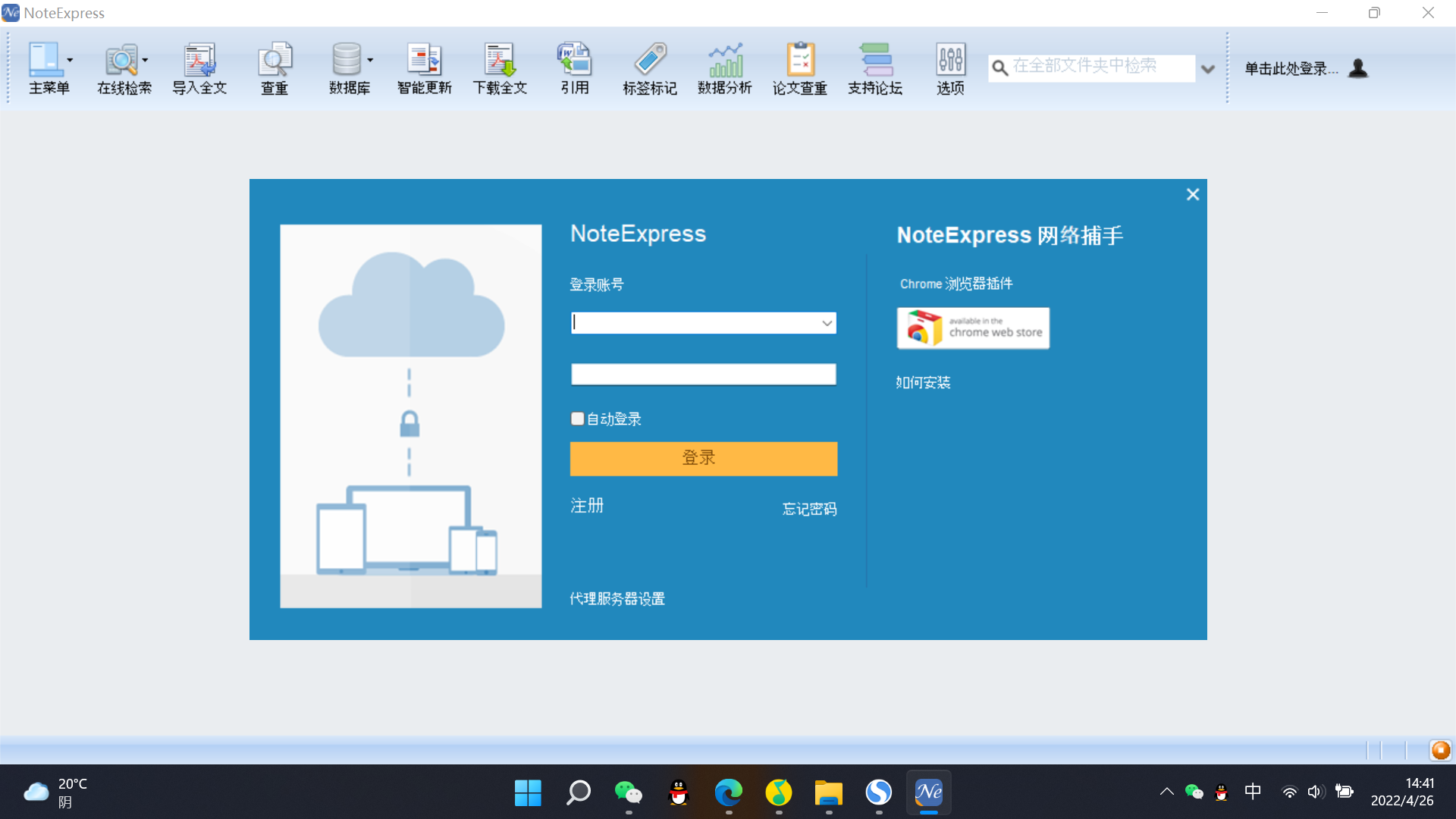Viewport: 1456px width, 819px height.
Task: Run 智能更新 smart update
Action: pyautogui.click(x=425, y=69)
